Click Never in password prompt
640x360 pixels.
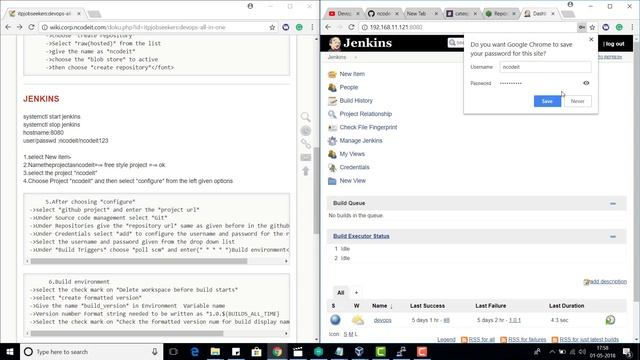tap(577, 101)
